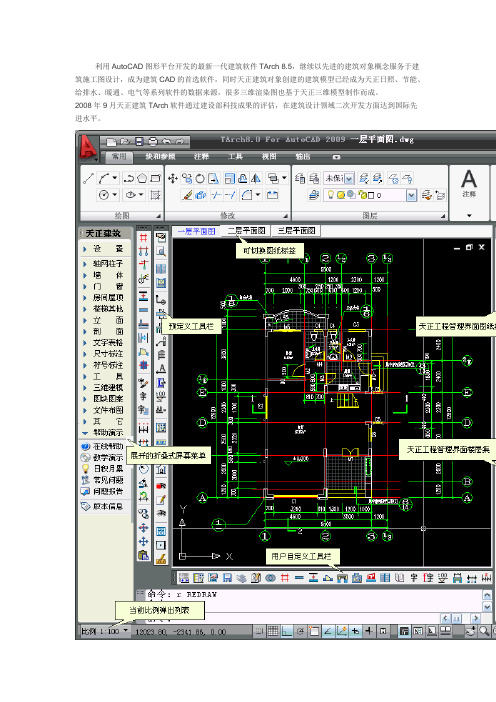Toggle Object Snap Tracking on status bar

click(x=328, y=632)
